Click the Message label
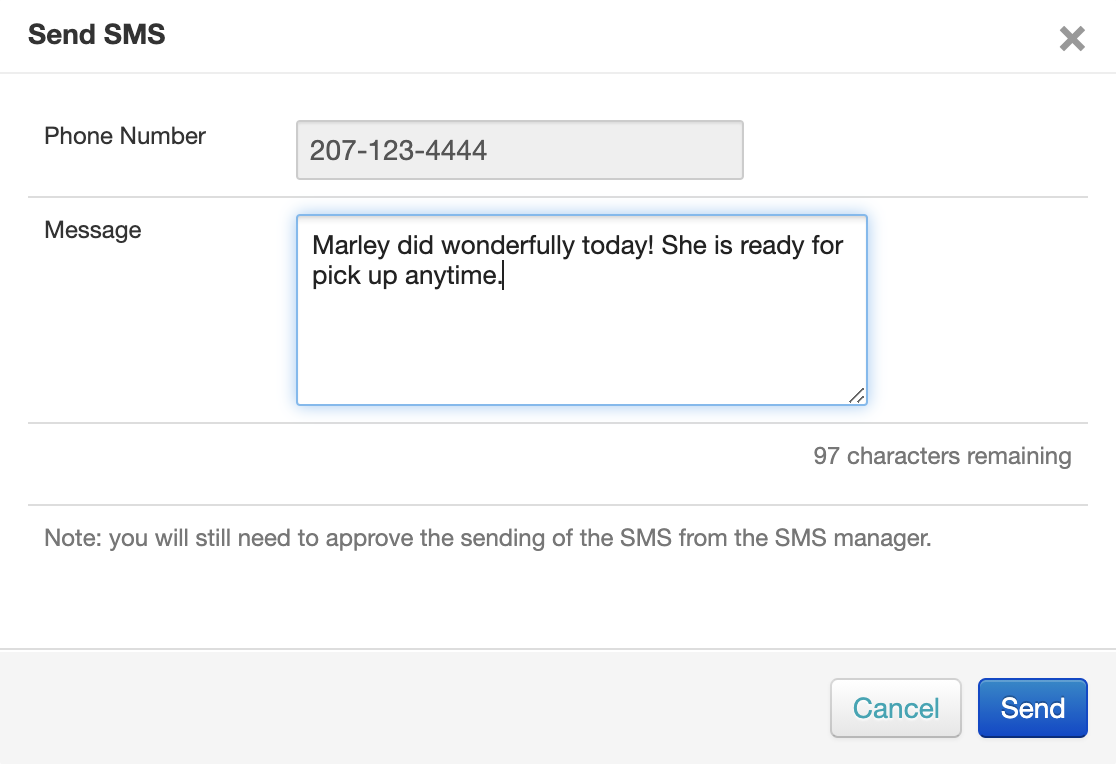The image size is (1116, 764). point(93,230)
